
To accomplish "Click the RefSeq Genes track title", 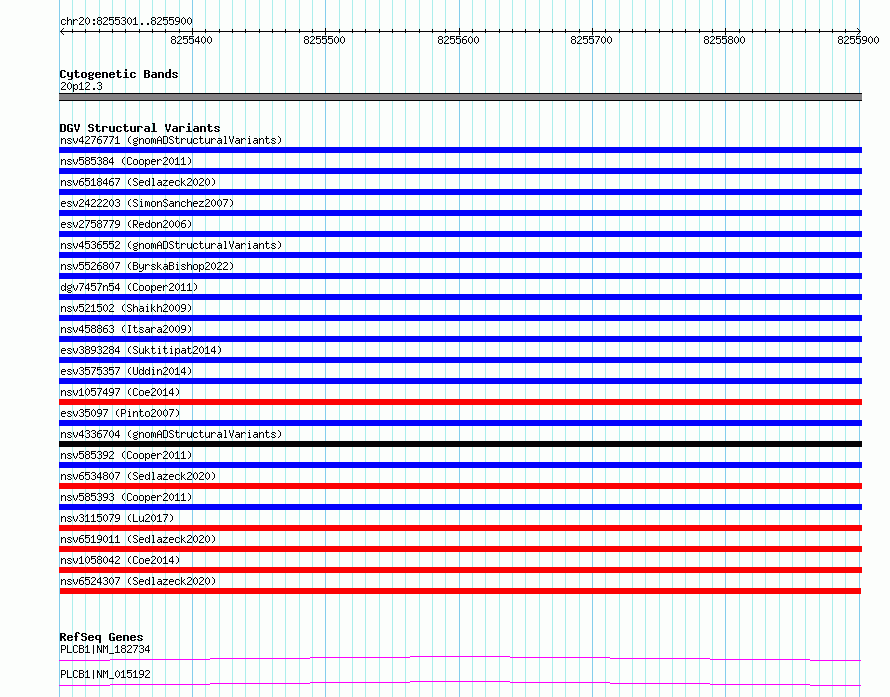I will (101, 637).
